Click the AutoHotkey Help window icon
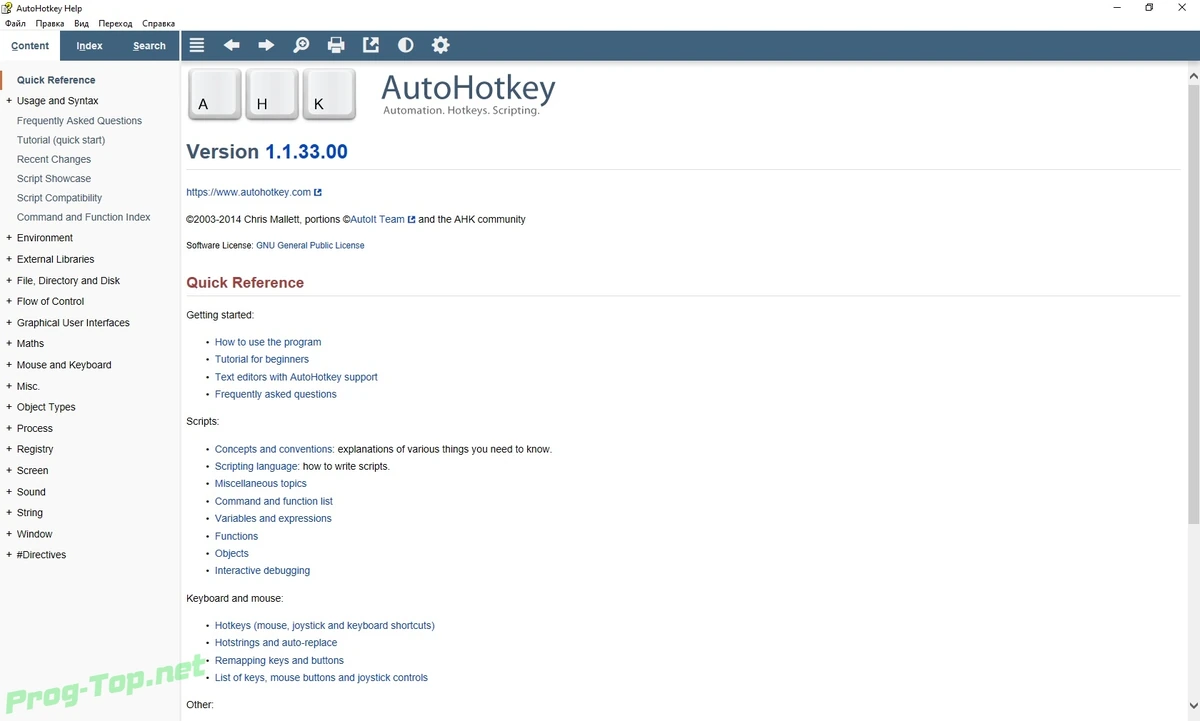Image resolution: width=1200 pixels, height=721 pixels. pos(7,7)
